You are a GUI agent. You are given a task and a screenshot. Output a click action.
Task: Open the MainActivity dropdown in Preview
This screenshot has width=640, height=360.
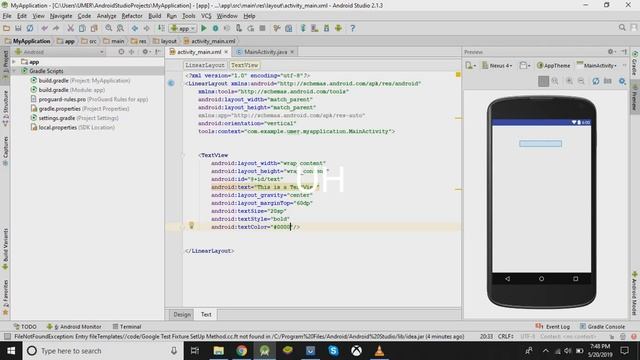click(x=596, y=65)
